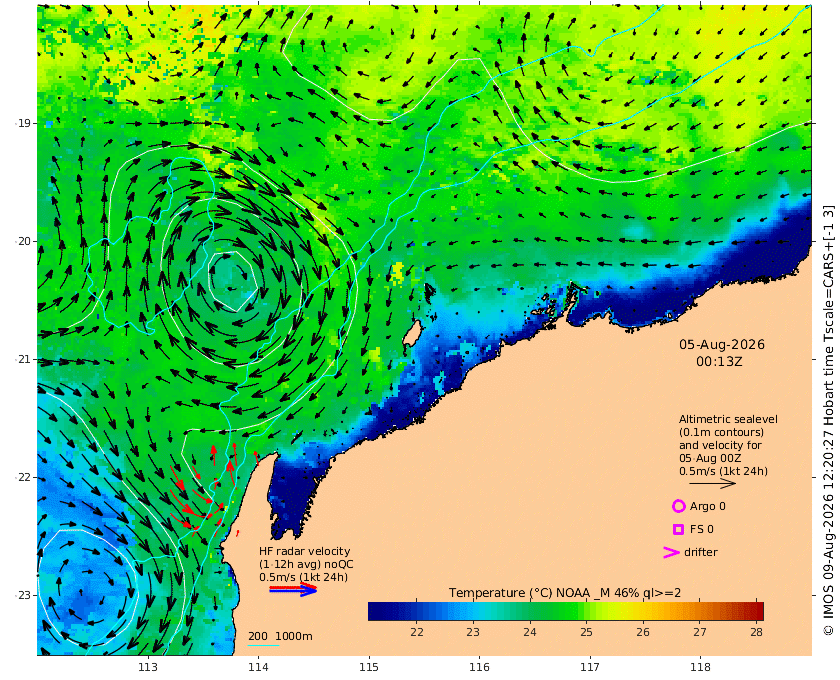Image resolution: width=840 pixels, height=680 pixels.
Task: Click the magenta FS square legend icon
Action: 678,529
